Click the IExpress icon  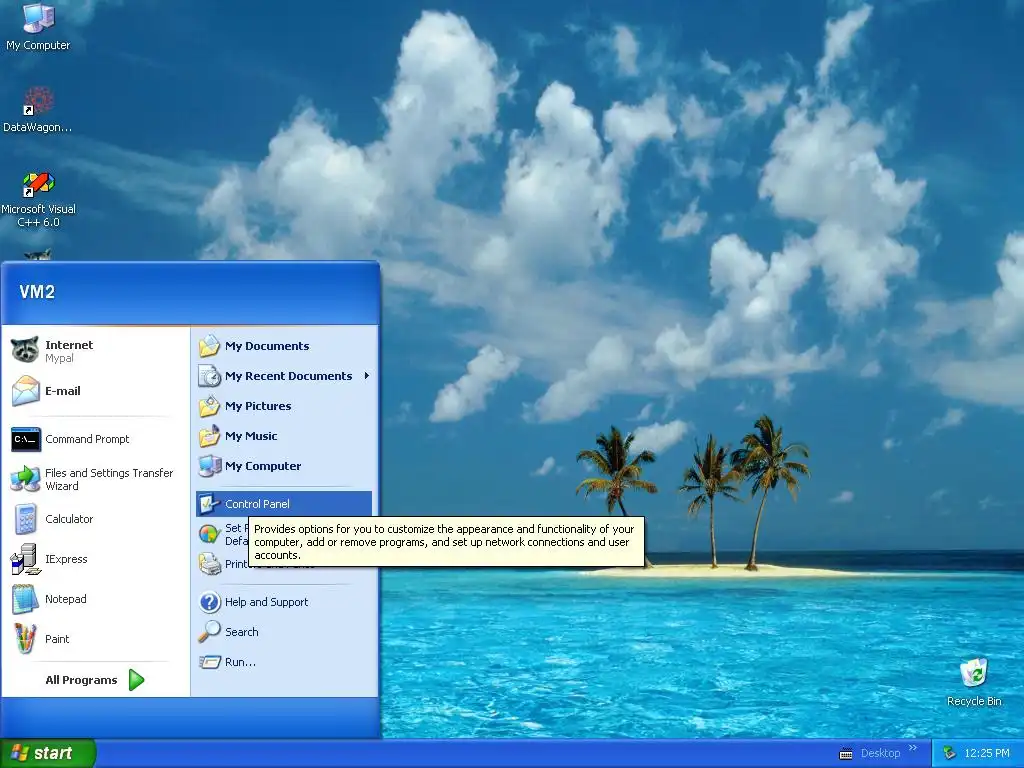click(25, 559)
